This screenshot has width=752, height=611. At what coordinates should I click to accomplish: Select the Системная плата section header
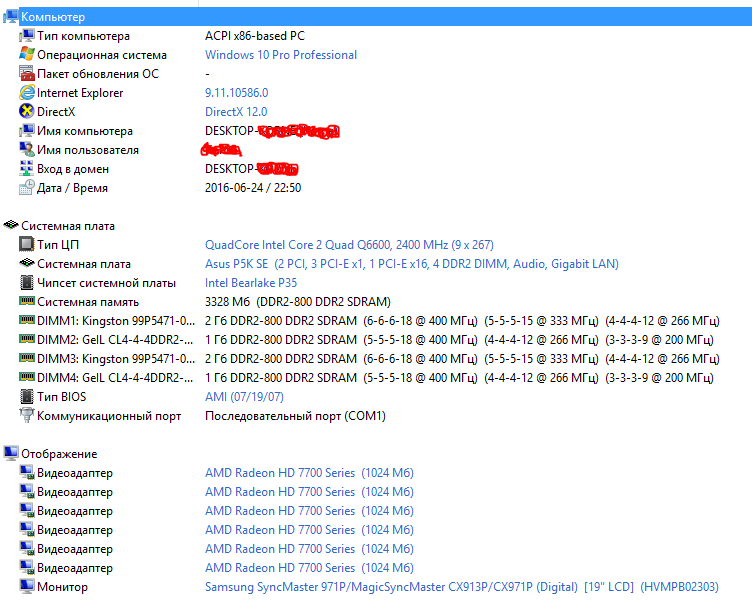[68, 226]
